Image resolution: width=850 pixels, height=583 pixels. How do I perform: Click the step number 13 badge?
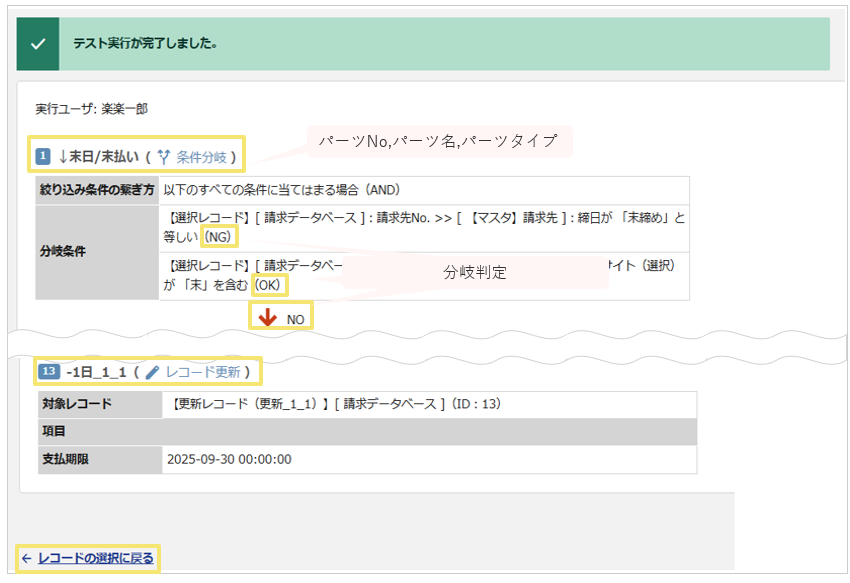[49, 371]
